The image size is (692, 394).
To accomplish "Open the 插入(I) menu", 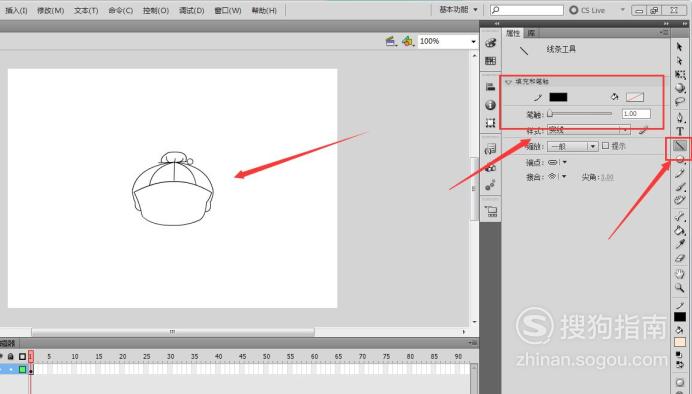I will pos(16,10).
